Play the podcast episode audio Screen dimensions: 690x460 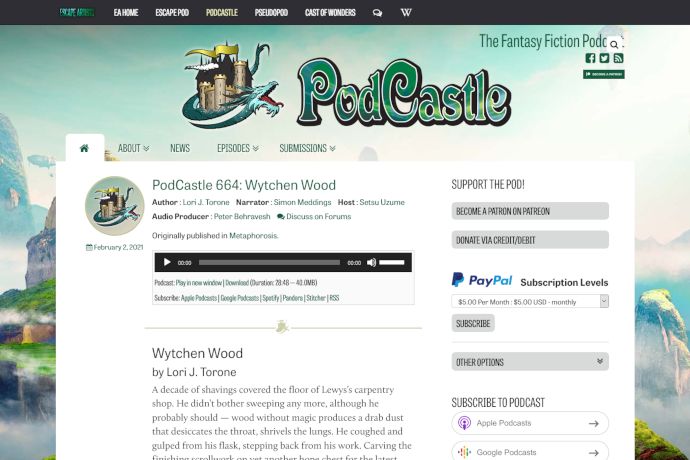pyautogui.click(x=167, y=262)
